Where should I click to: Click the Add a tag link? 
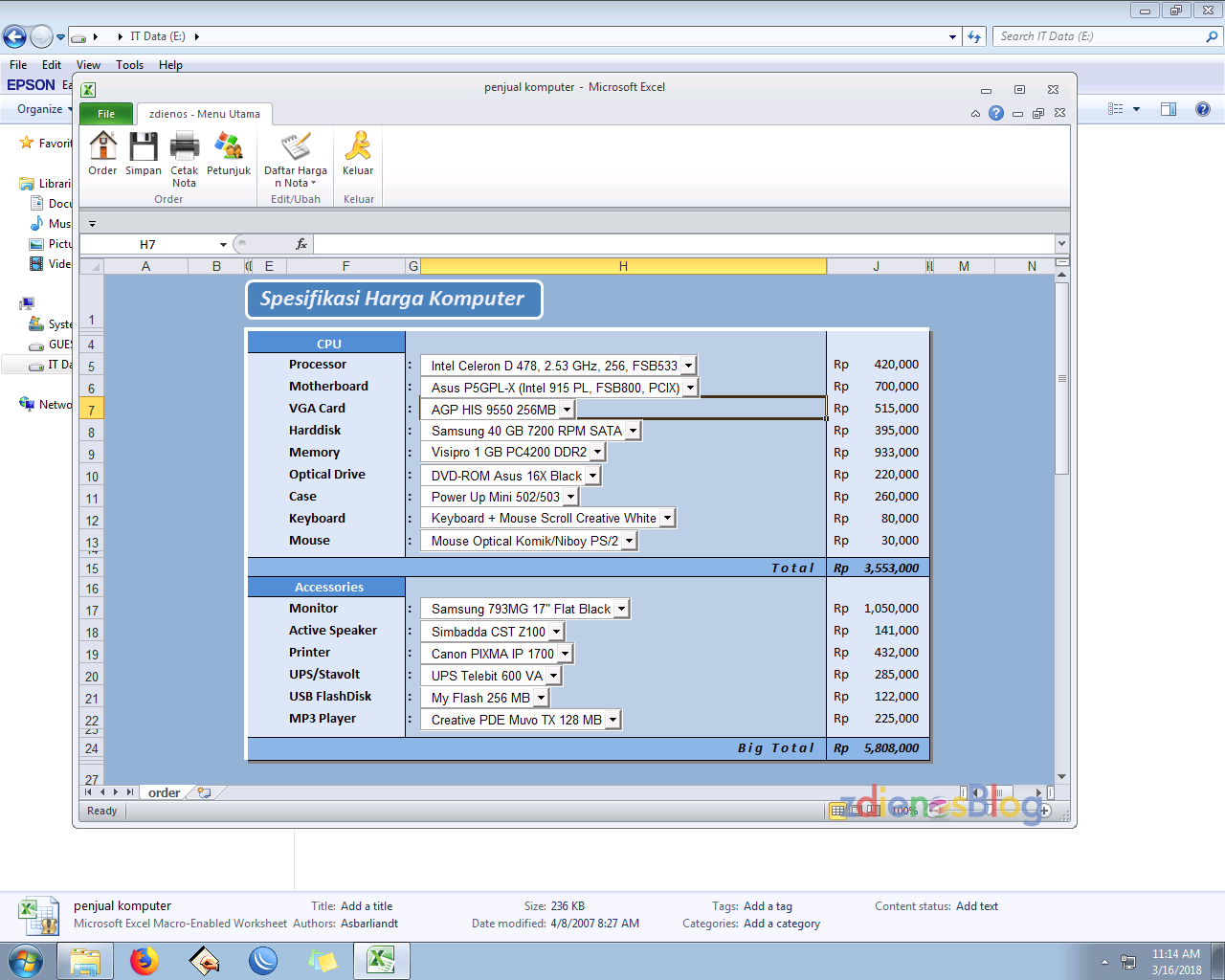click(x=766, y=905)
